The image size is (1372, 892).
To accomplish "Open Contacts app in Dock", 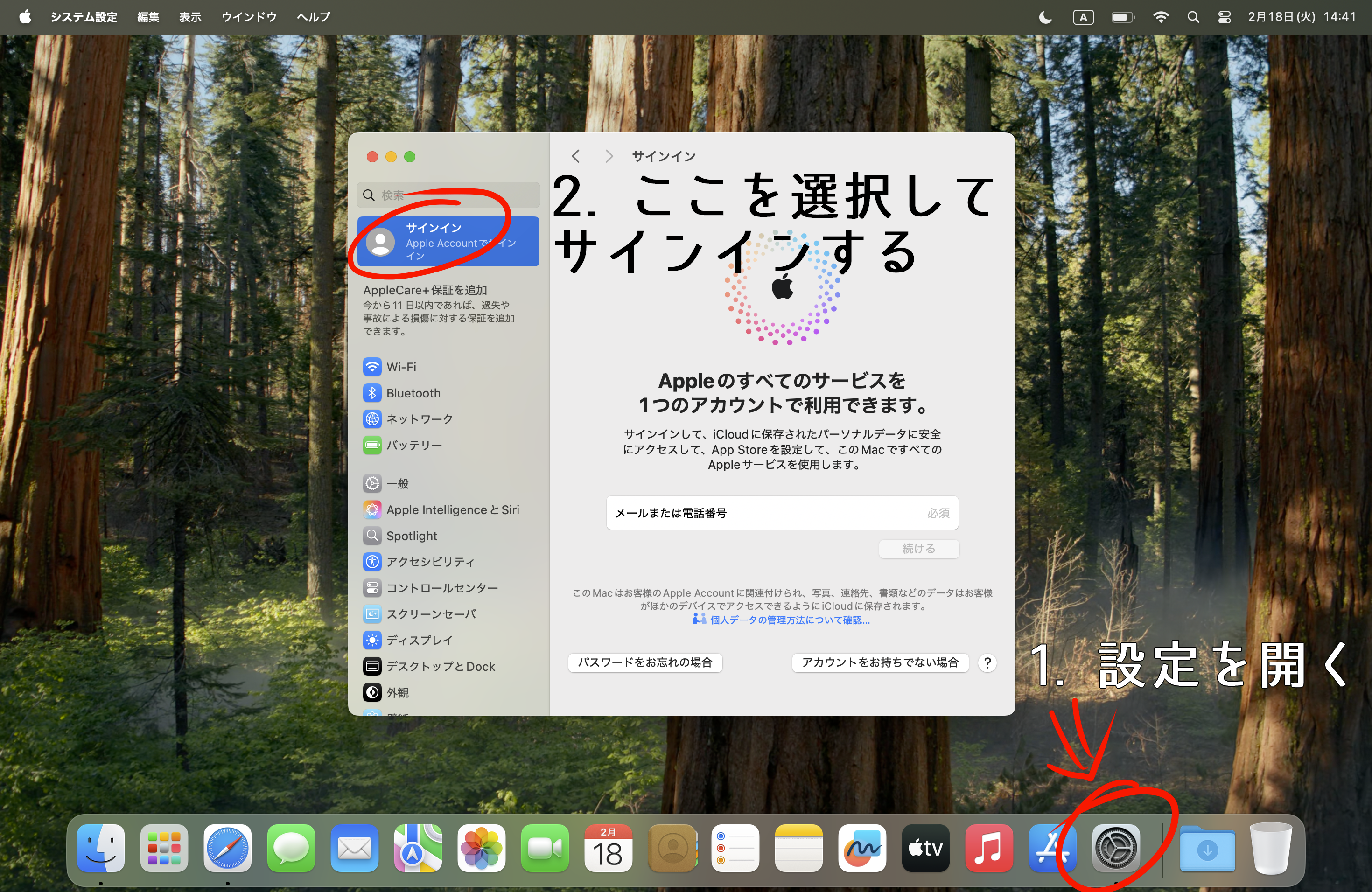I will (672, 848).
